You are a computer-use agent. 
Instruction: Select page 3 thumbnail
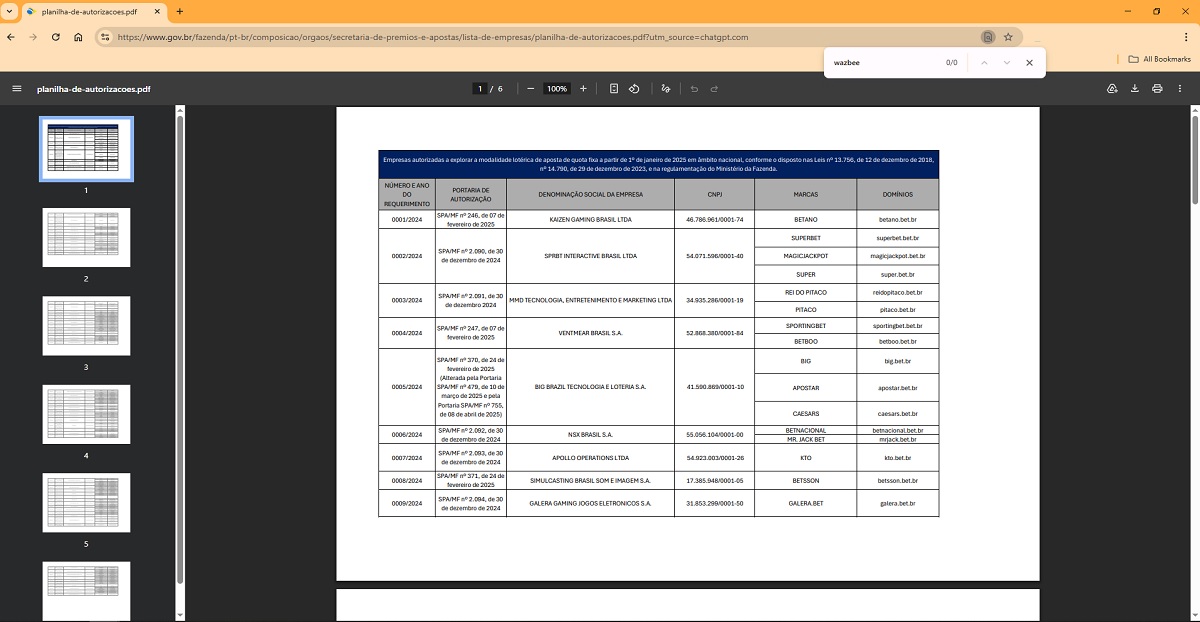pos(86,326)
